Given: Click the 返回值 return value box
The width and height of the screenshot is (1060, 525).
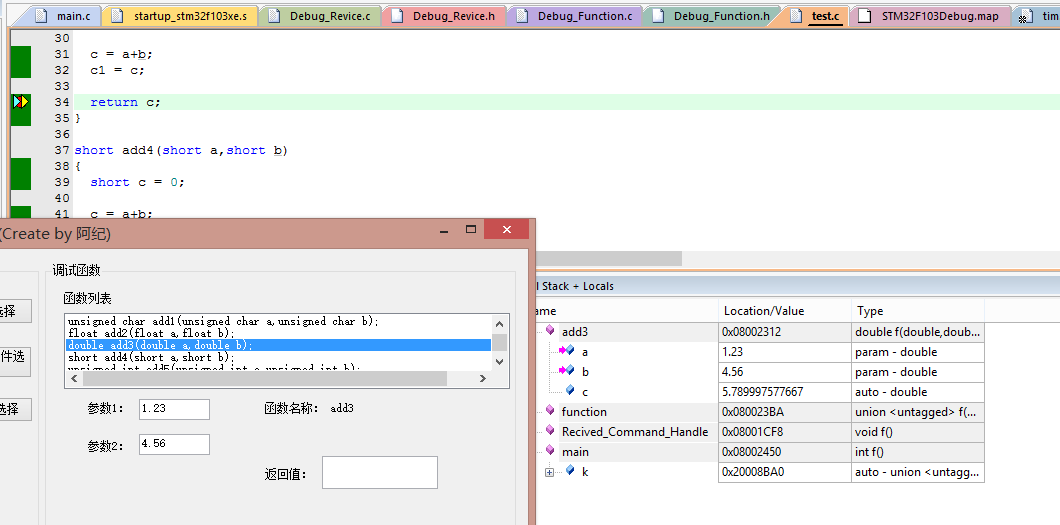Looking at the screenshot, I should pos(379,472).
